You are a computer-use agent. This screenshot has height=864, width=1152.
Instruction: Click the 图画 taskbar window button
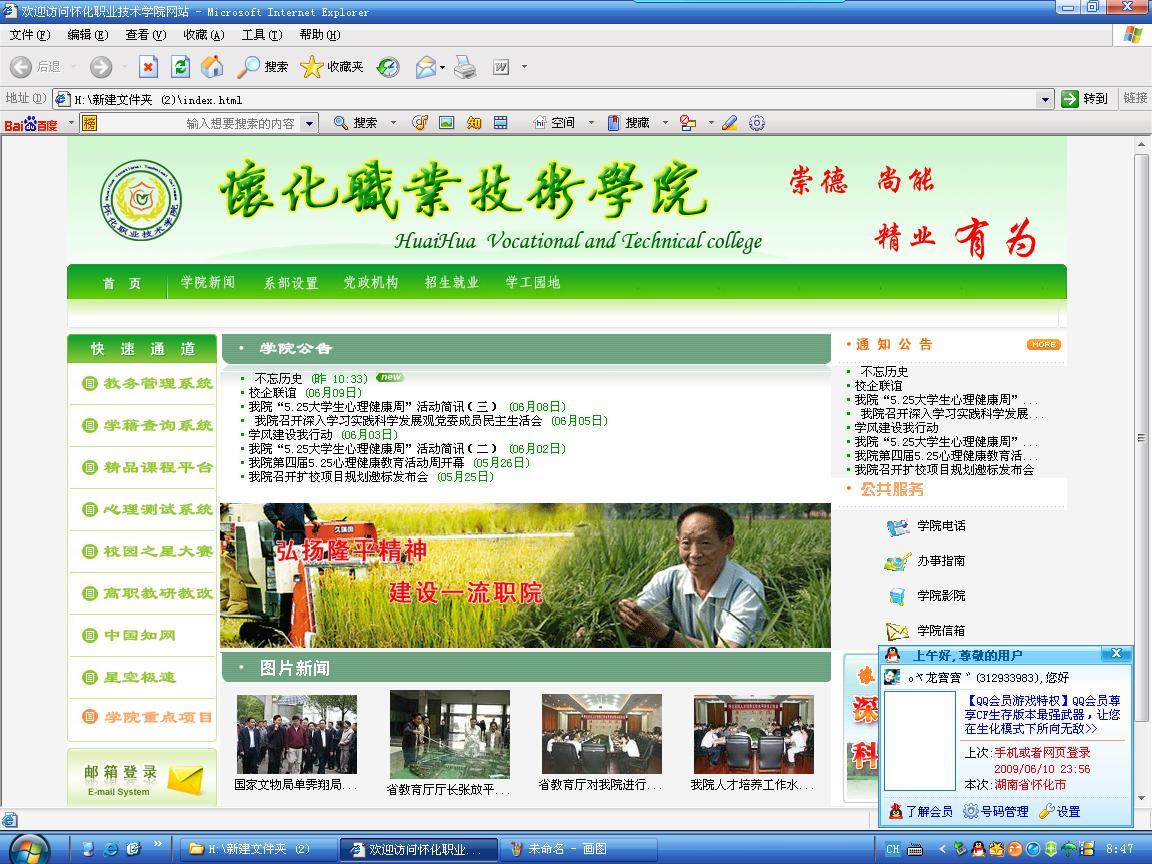coord(566,849)
